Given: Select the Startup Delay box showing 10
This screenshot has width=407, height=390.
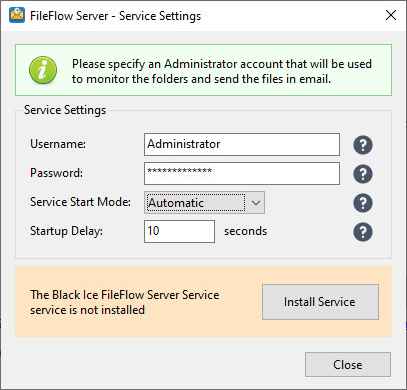Looking at the screenshot, I should [179, 231].
